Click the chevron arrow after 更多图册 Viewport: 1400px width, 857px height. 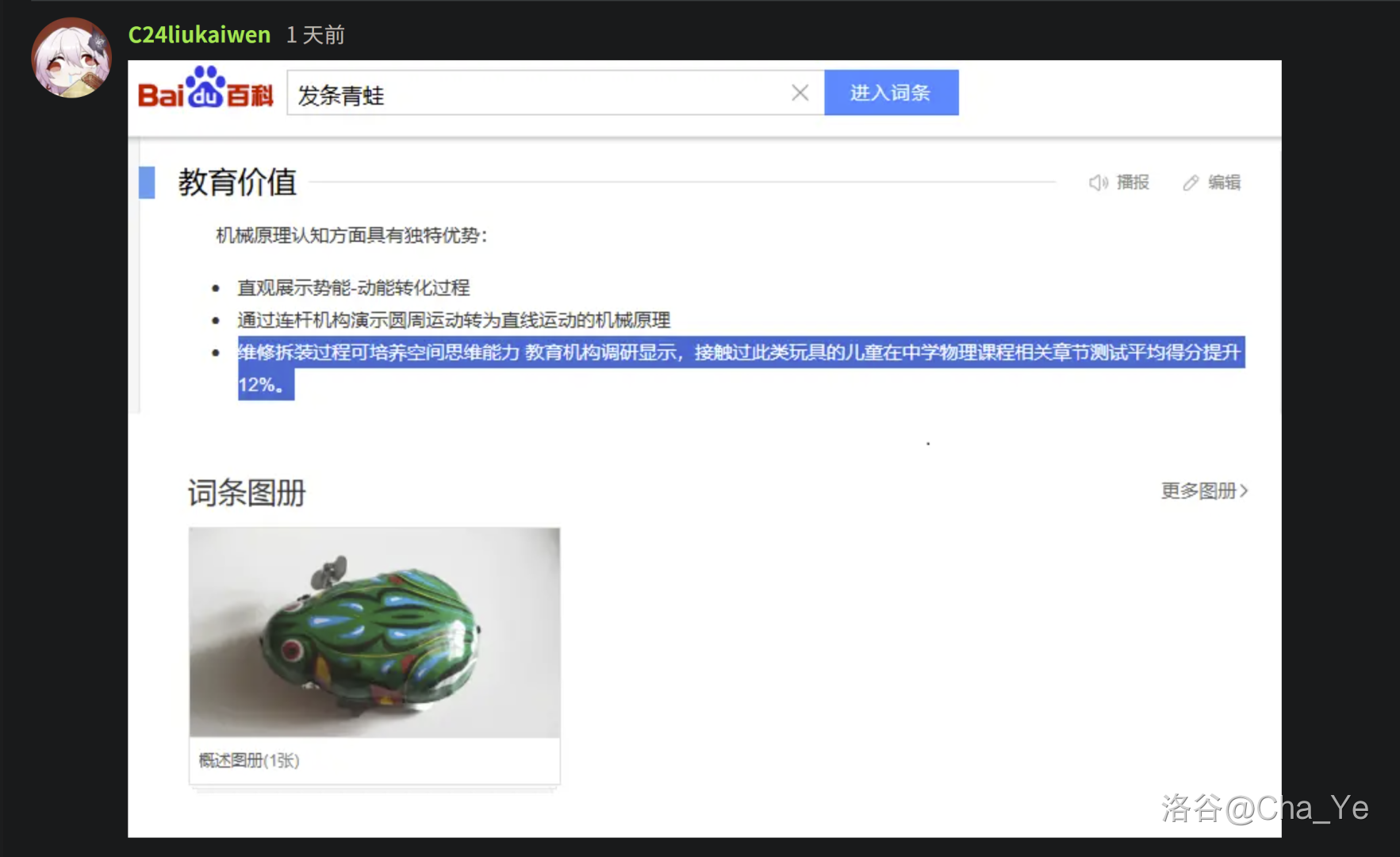pyautogui.click(x=1245, y=491)
